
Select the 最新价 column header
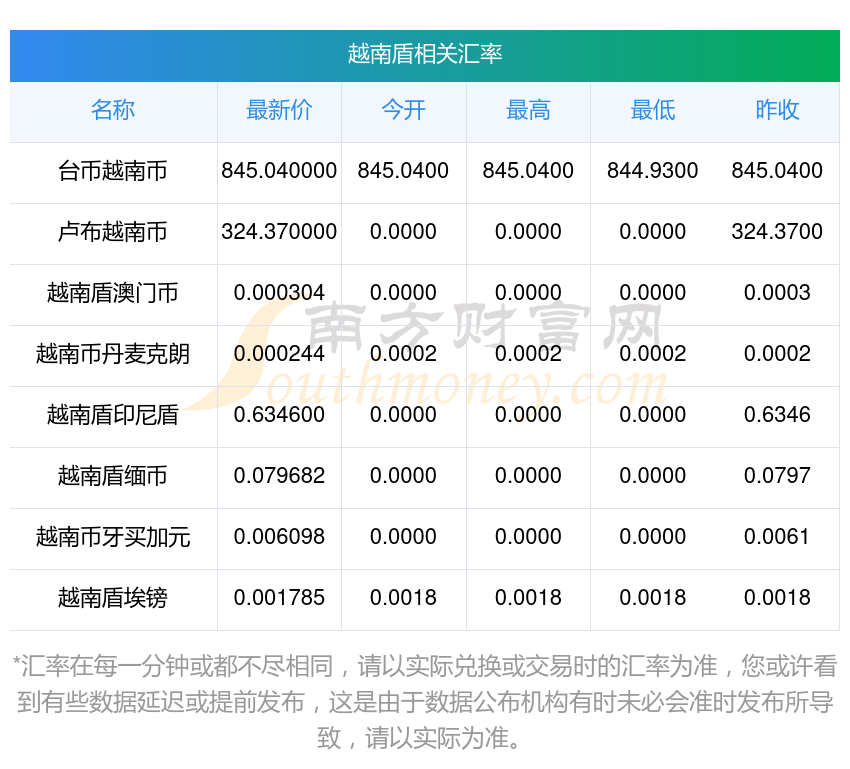coord(279,111)
